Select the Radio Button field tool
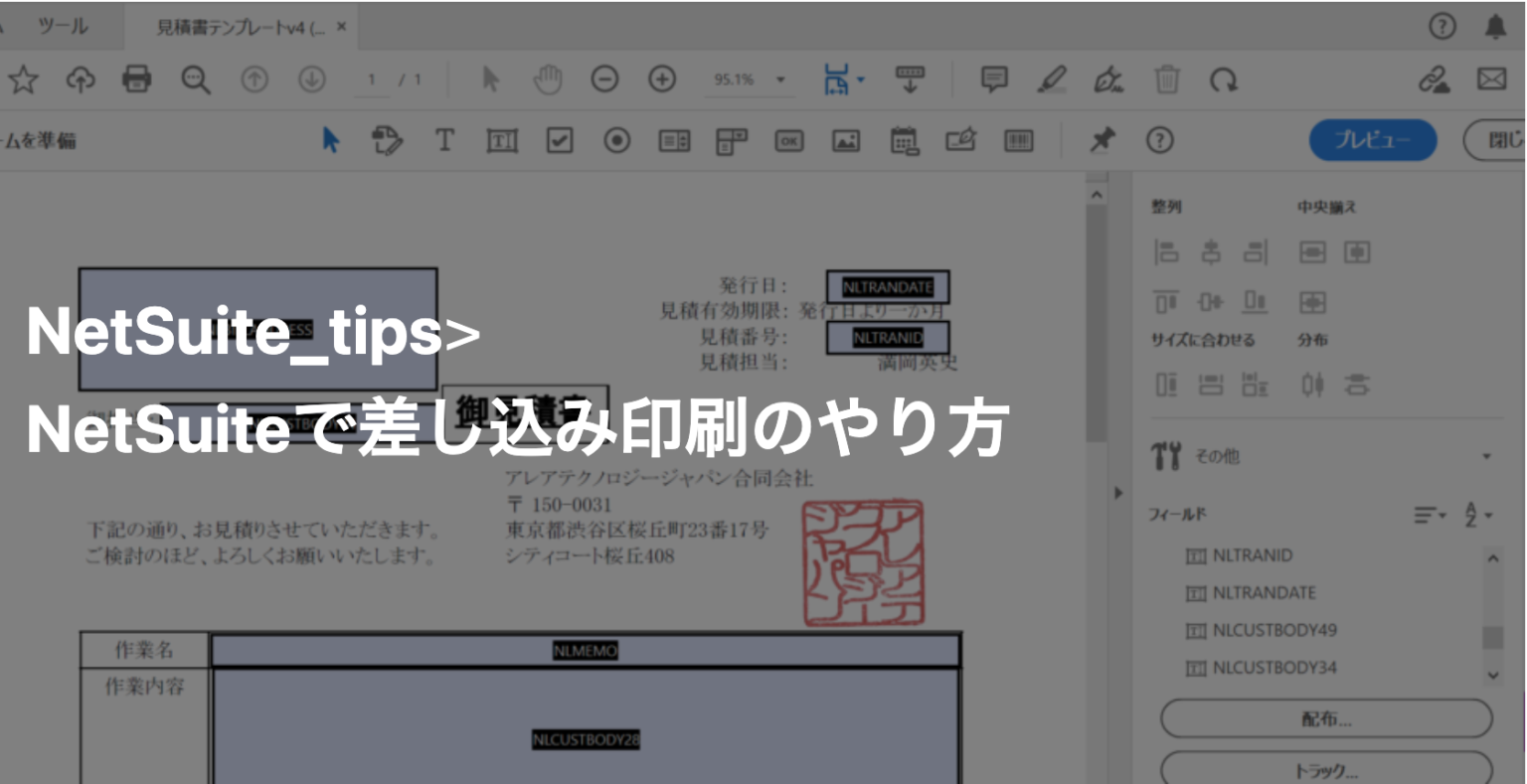This screenshot has width=1527, height=784. pos(617,140)
